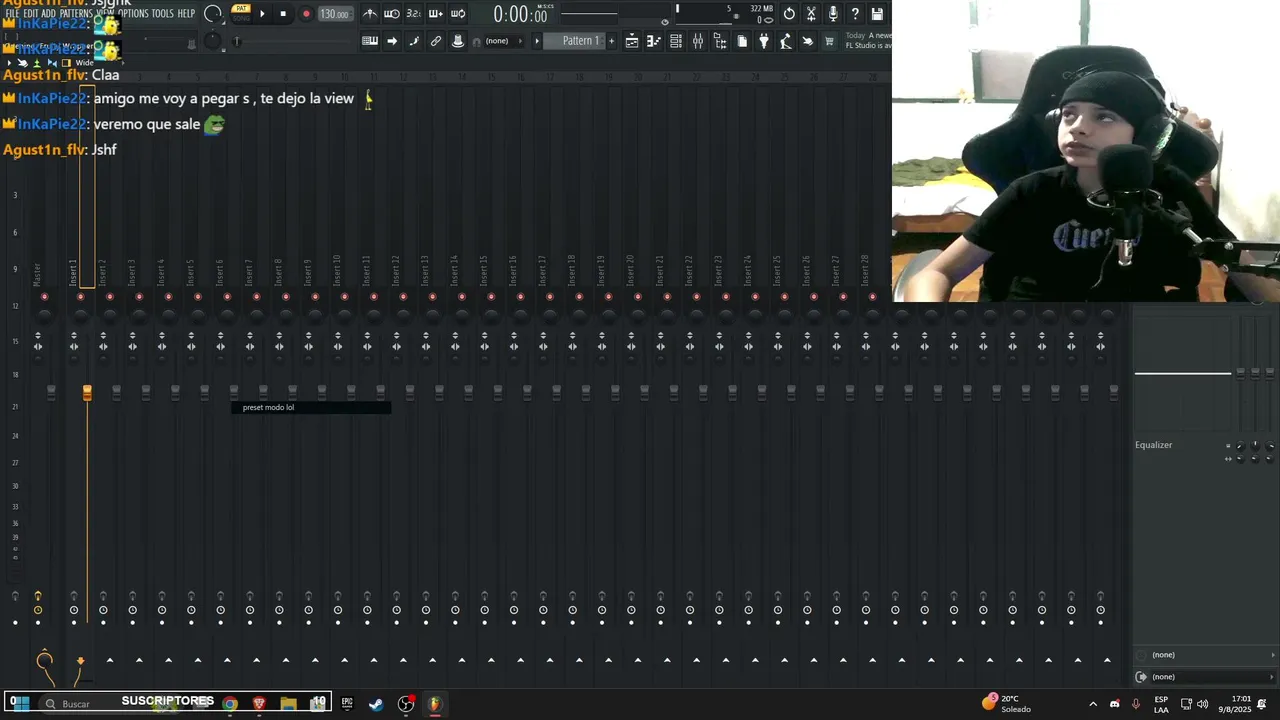Open Steam from the taskbar
The height and width of the screenshot is (720, 1280).
[376, 704]
